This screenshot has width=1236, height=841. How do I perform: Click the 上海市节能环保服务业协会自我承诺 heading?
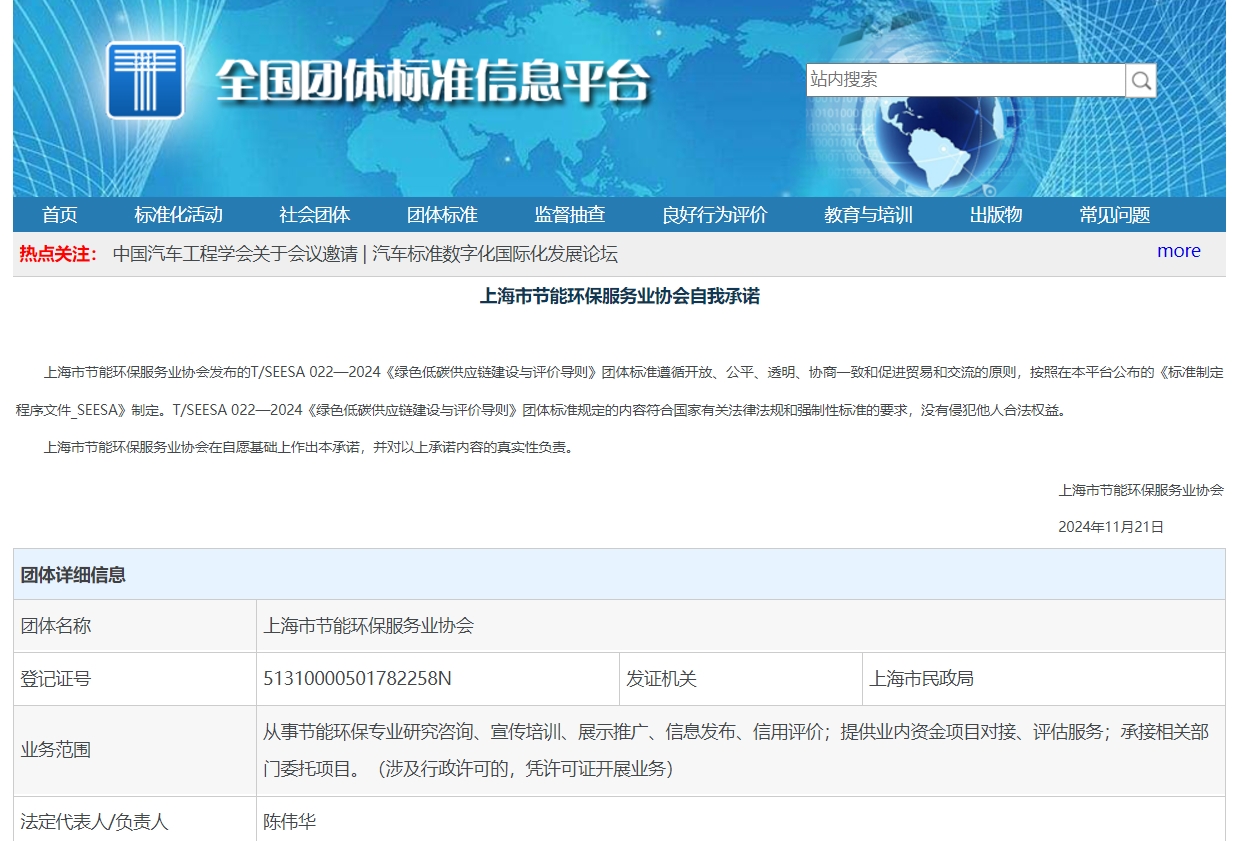click(619, 297)
